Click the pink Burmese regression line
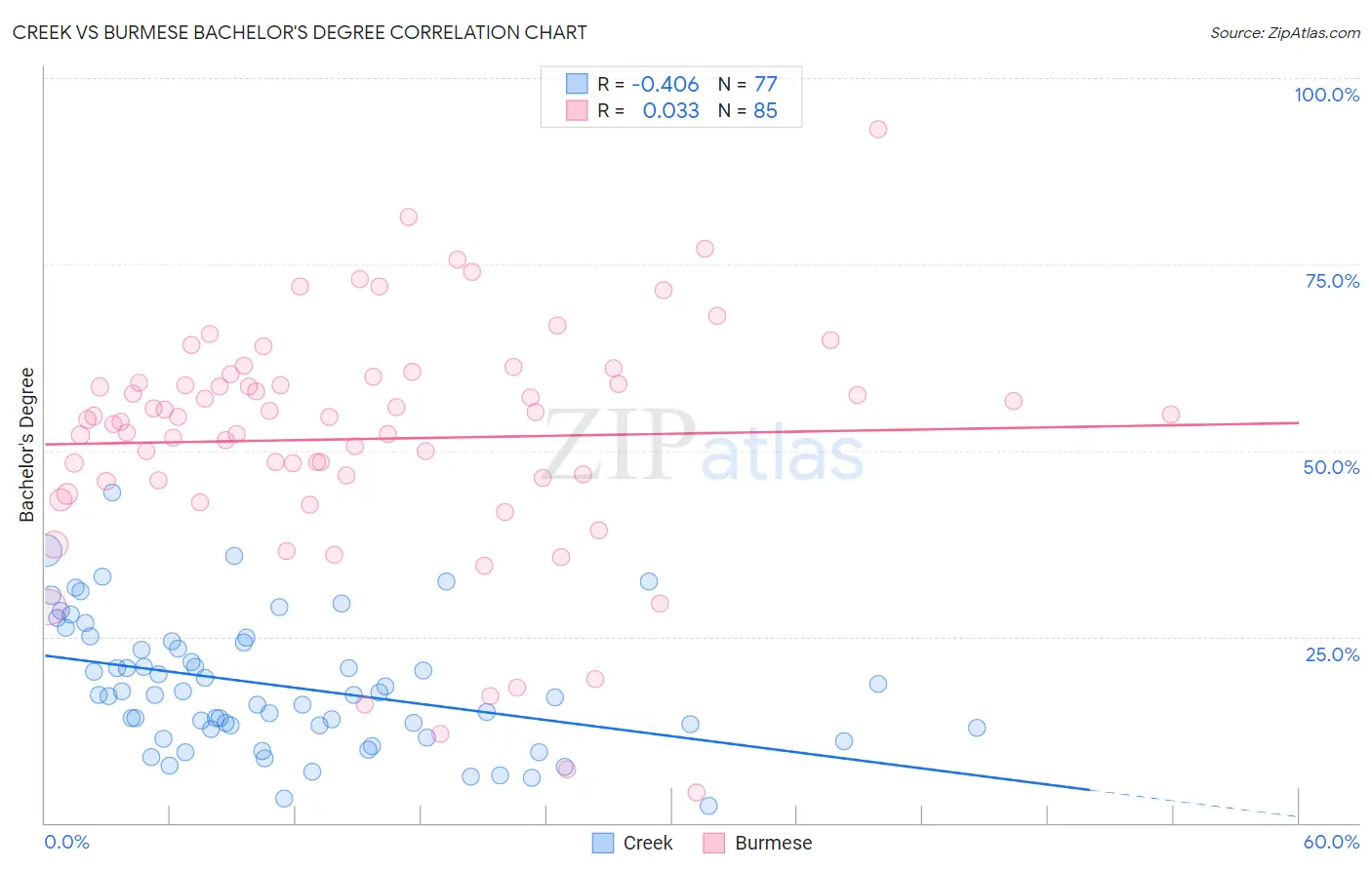 click(x=671, y=433)
